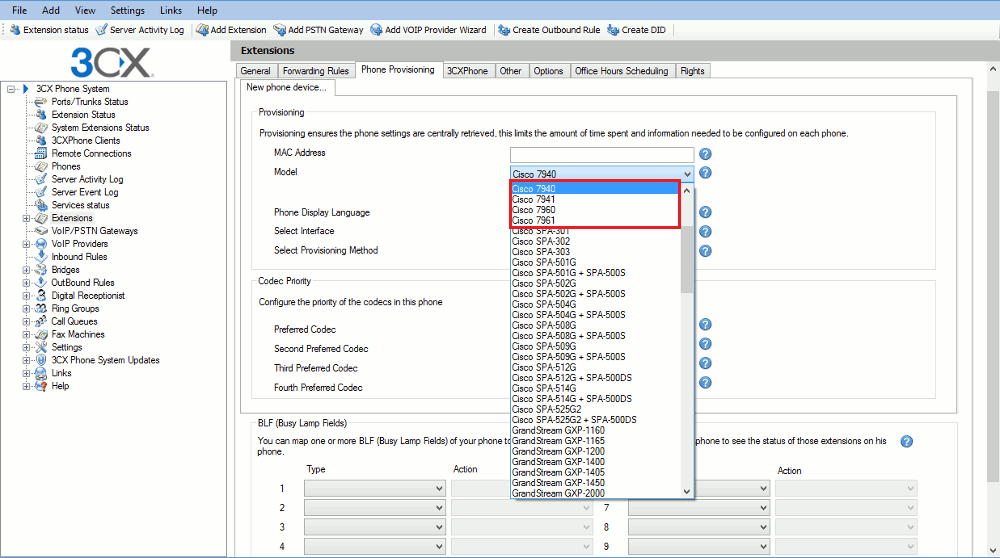The height and width of the screenshot is (558, 1000).
Task: Select 3CXPhone Clients tree icon
Action: click(x=41, y=140)
